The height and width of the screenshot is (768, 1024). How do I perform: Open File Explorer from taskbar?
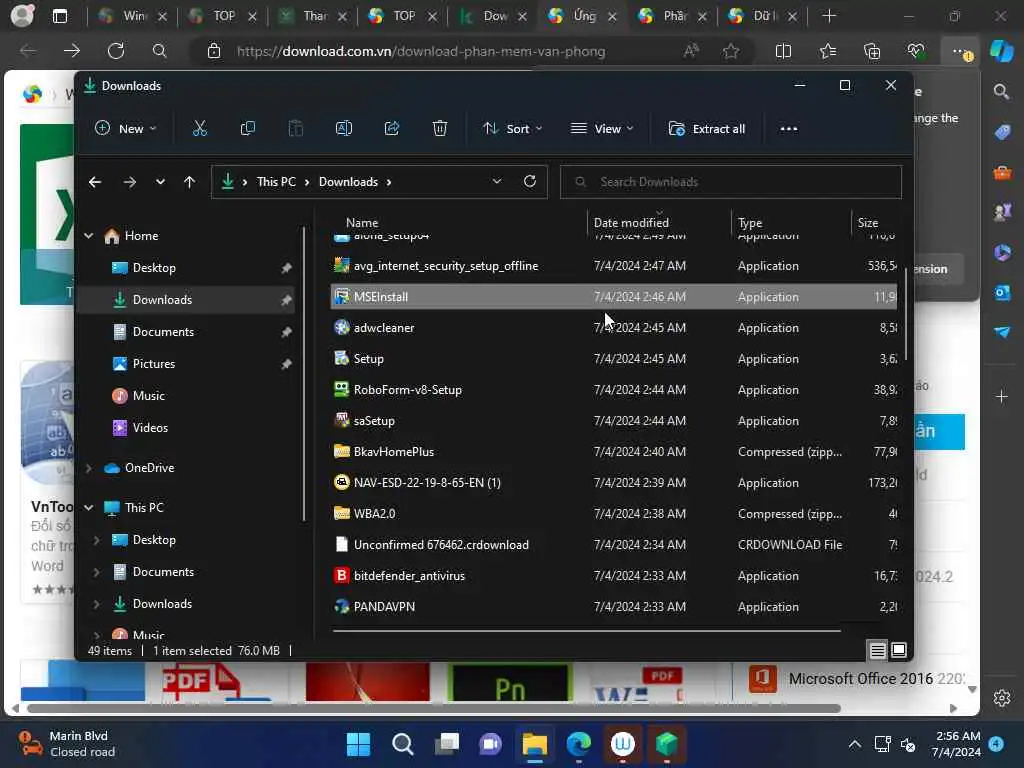coord(534,744)
